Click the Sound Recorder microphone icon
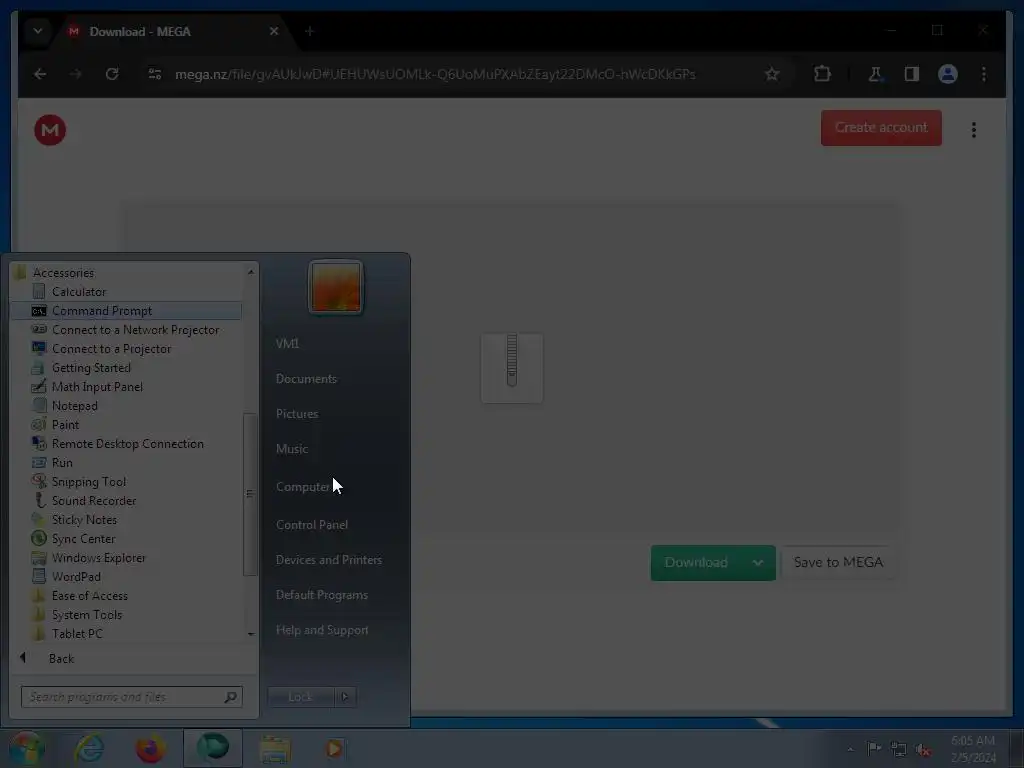Image resolution: width=1024 pixels, height=768 pixels. [39, 500]
